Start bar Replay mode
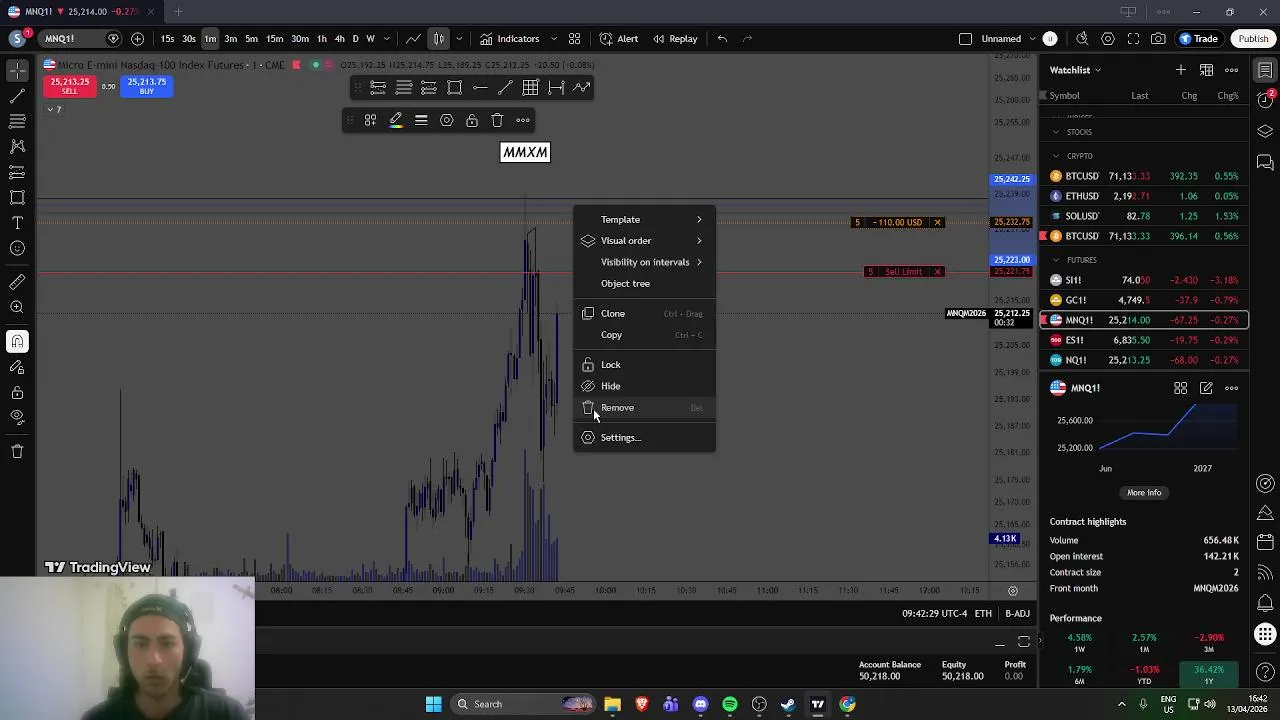This screenshot has width=1280, height=720. [x=675, y=39]
